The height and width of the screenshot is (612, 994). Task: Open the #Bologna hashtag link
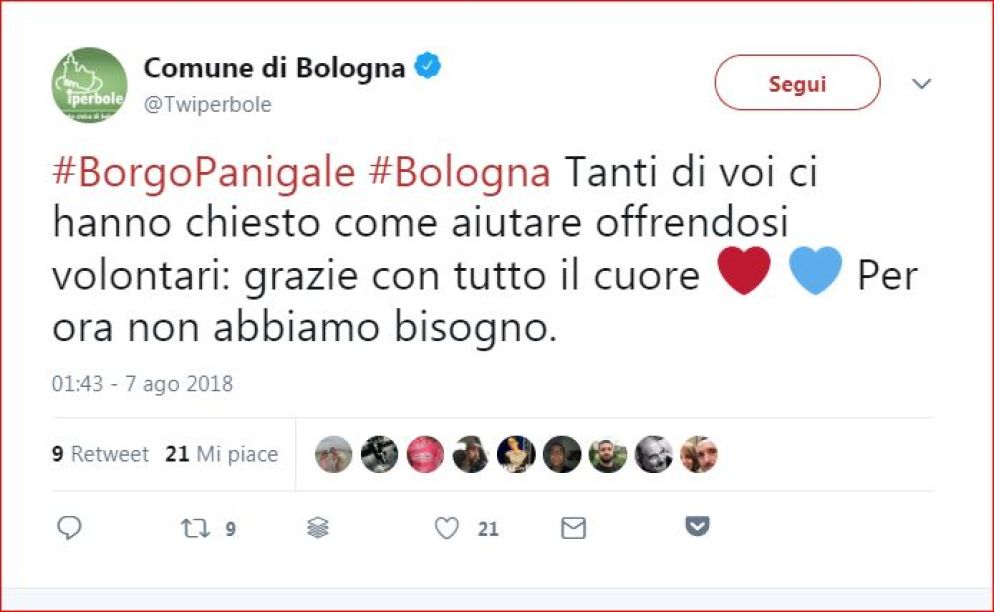tap(459, 173)
